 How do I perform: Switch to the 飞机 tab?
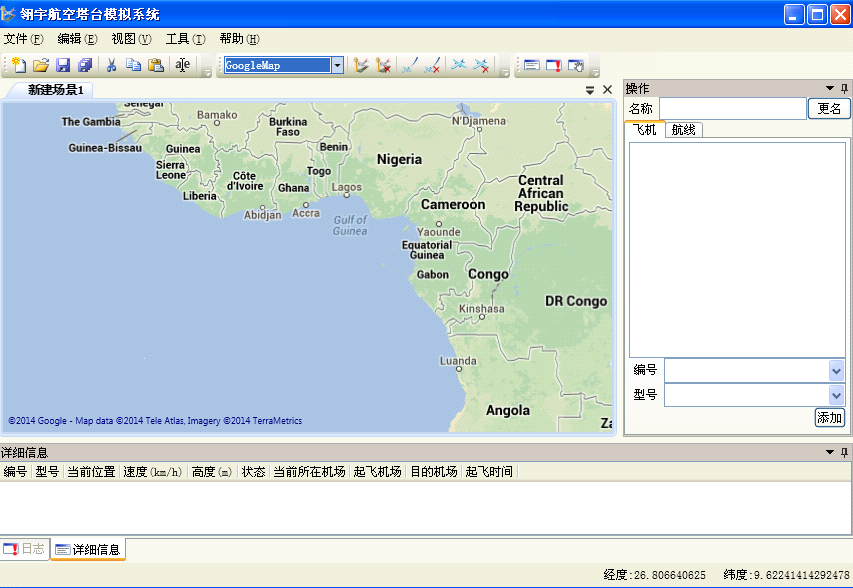click(x=645, y=129)
